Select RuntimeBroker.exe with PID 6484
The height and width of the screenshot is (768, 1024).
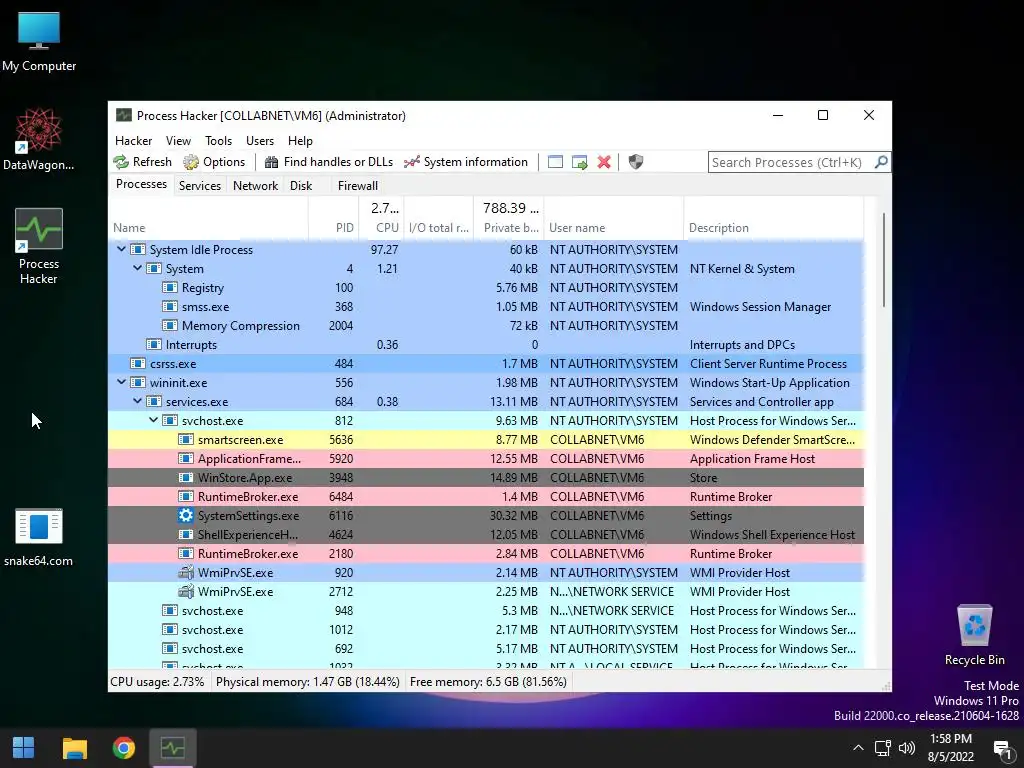486,496
